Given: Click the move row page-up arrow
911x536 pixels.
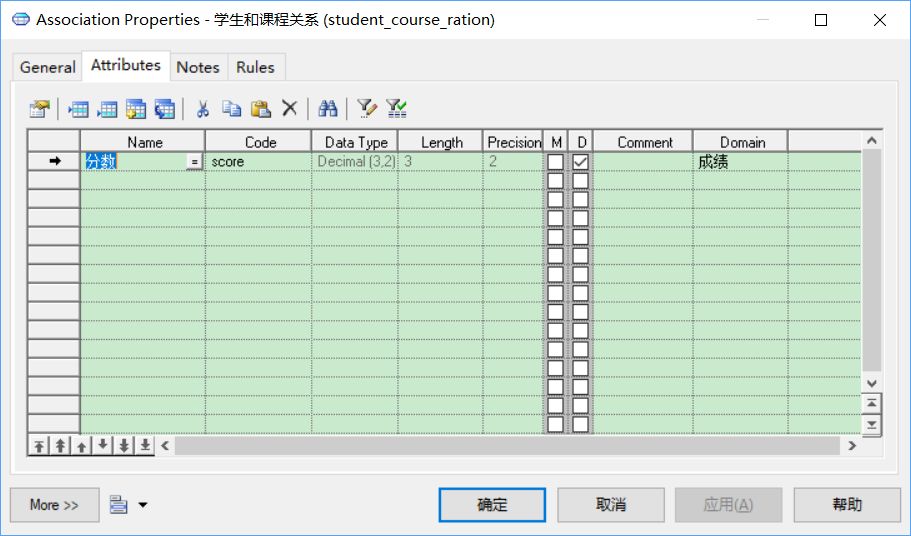Looking at the screenshot, I should coord(60,446).
